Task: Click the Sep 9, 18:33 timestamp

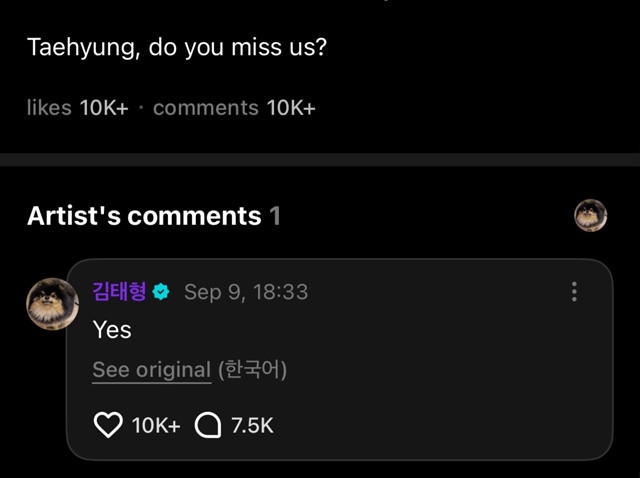Action: 246,292
